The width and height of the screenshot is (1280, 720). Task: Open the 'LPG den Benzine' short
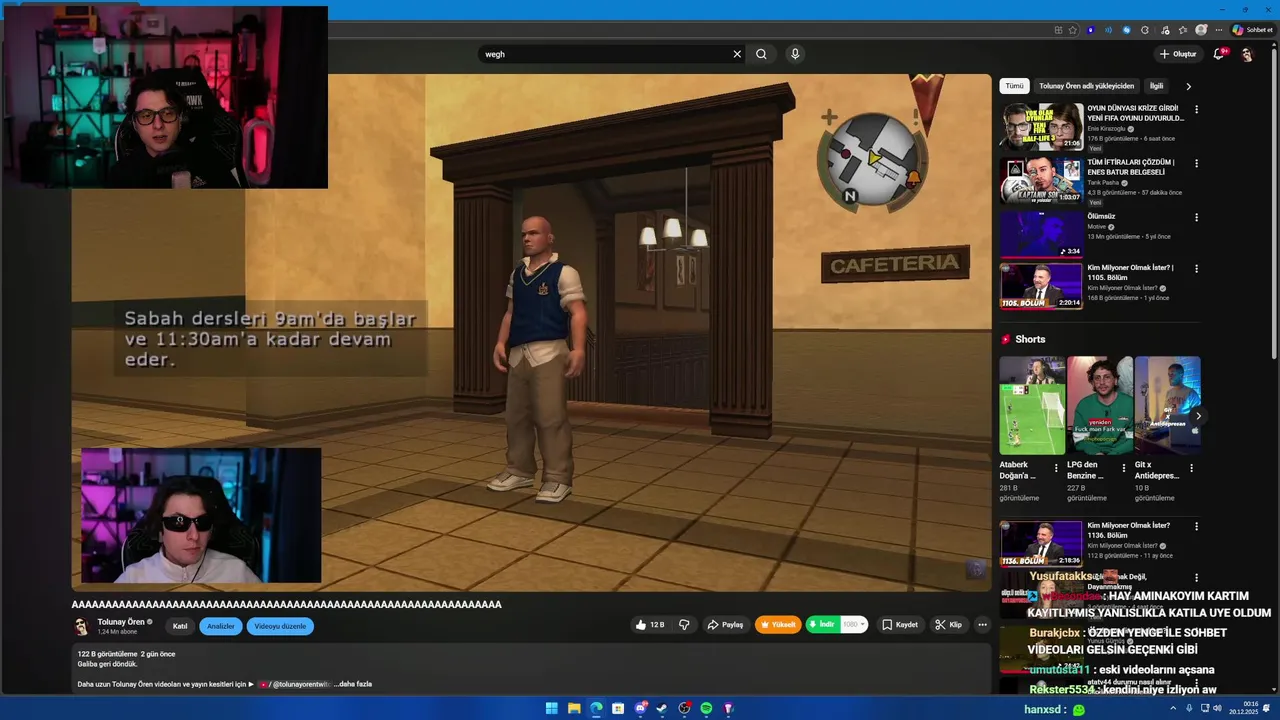coord(1100,405)
